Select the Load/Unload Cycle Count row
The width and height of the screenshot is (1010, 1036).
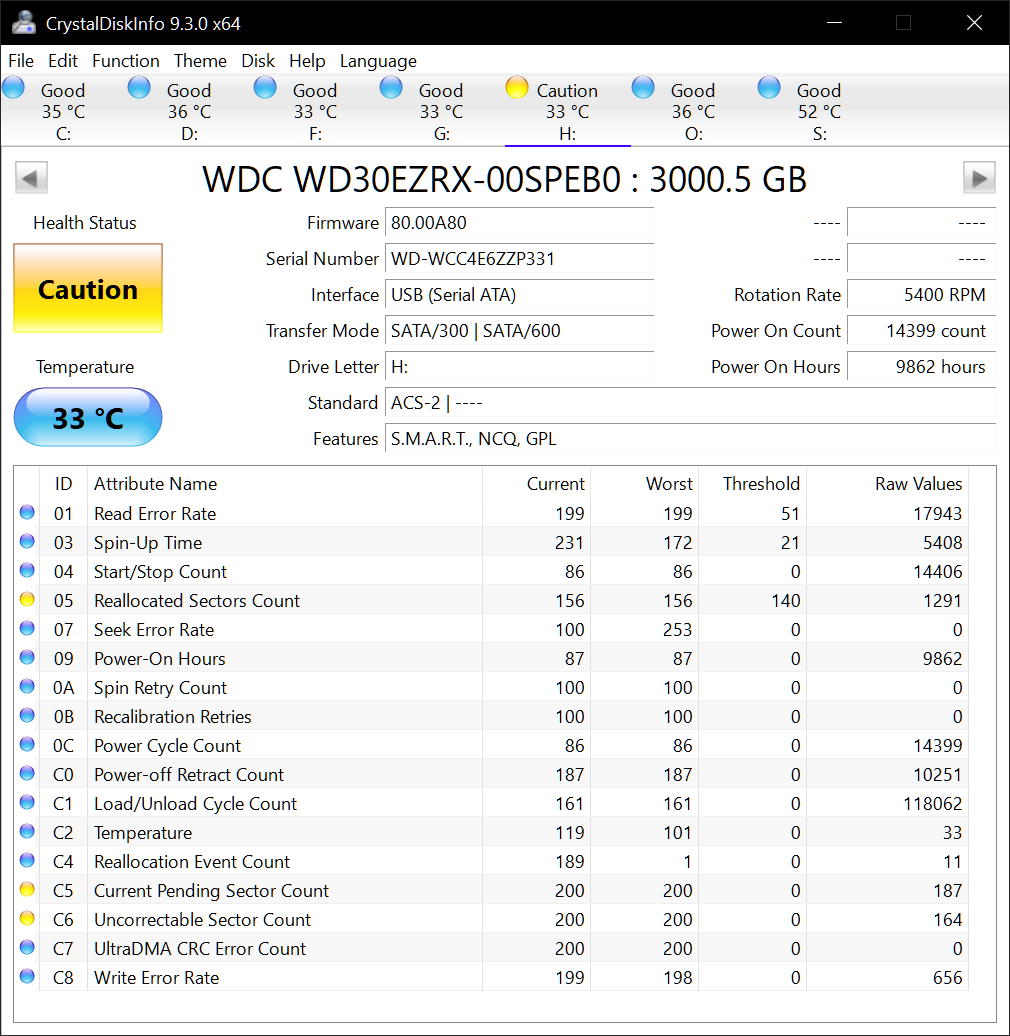click(x=491, y=803)
